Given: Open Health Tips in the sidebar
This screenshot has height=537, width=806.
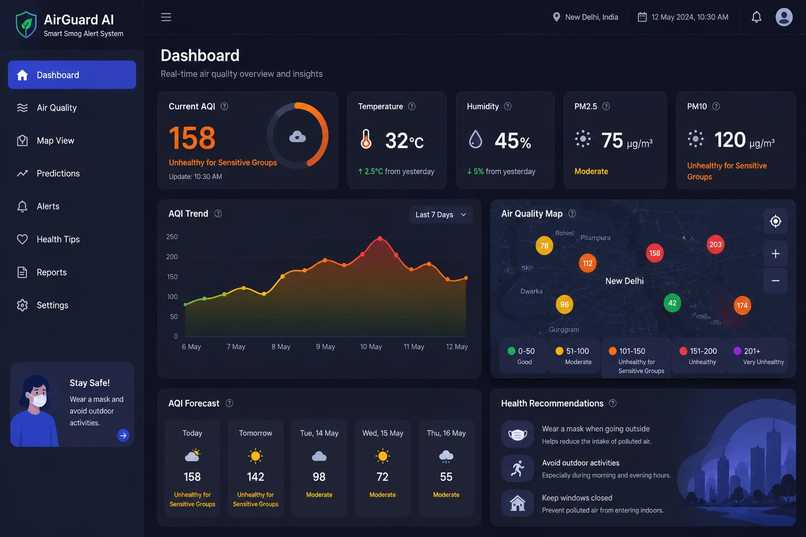Looking at the screenshot, I should (72, 239).
